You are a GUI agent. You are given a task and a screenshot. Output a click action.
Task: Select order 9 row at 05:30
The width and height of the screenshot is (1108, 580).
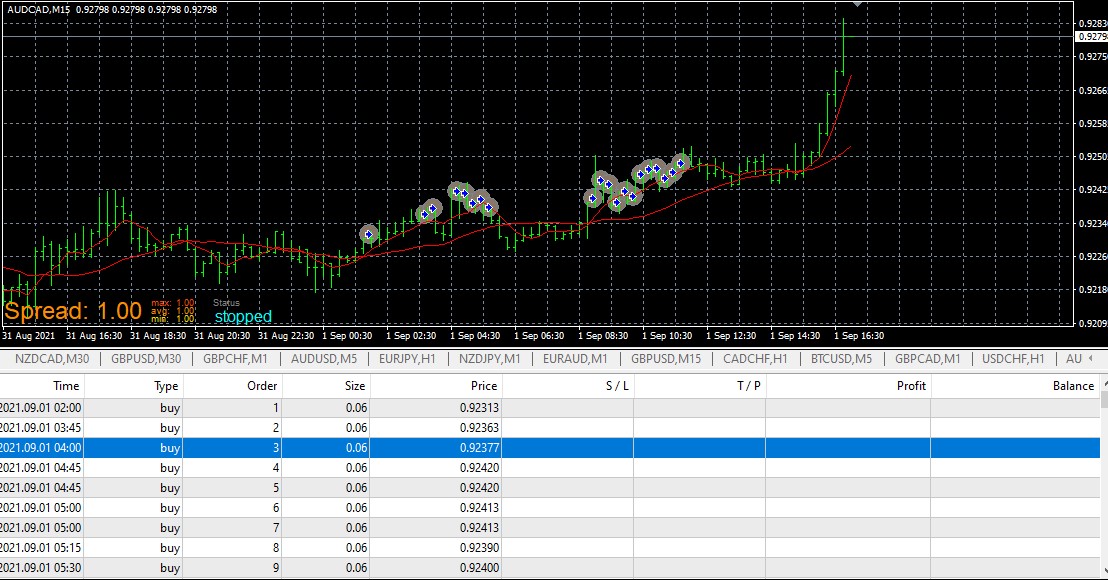(x=550, y=568)
